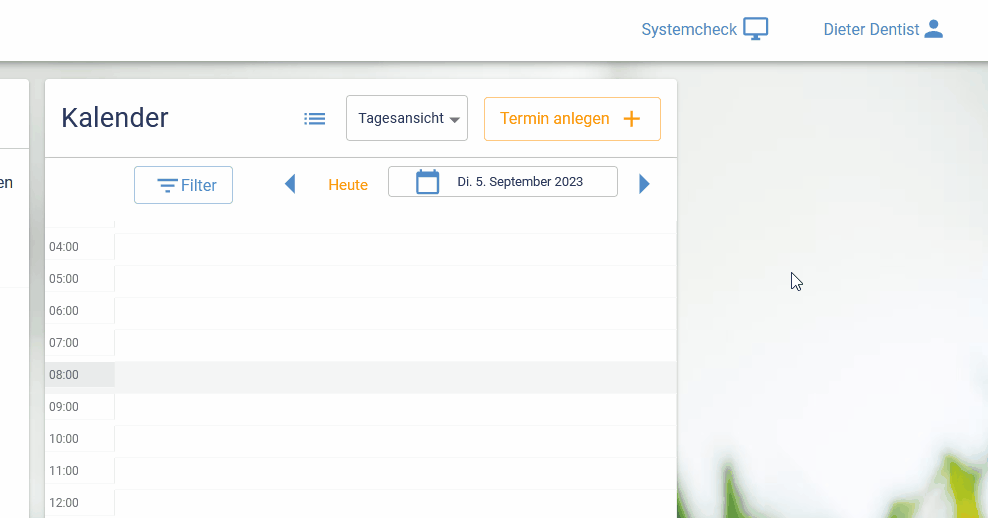The height and width of the screenshot is (518, 988).
Task: Switch to list view using the list icon
Action: tap(315, 119)
